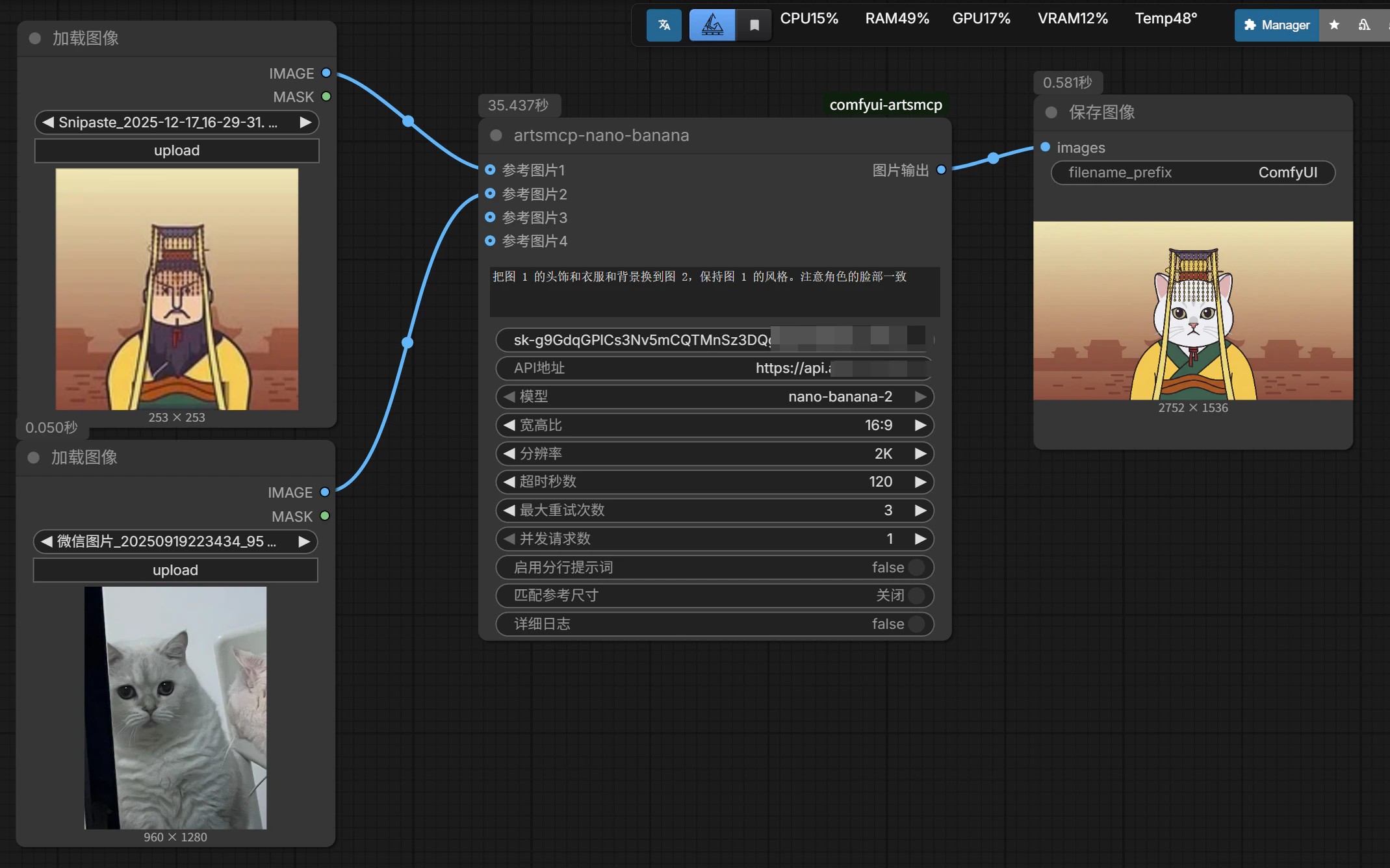
Task: Click the prompt text area in artsmcp node
Action: pyautogui.click(x=714, y=291)
